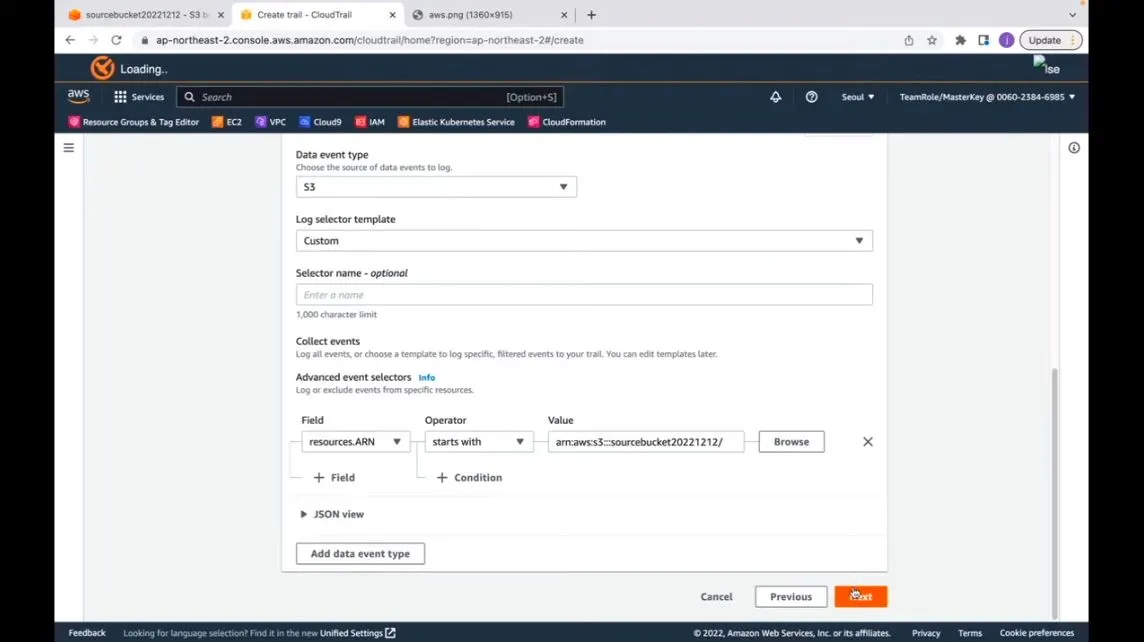The width and height of the screenshot is (1144, 642).
Task: Open the Privacy footer link
Action: point(926,633)
